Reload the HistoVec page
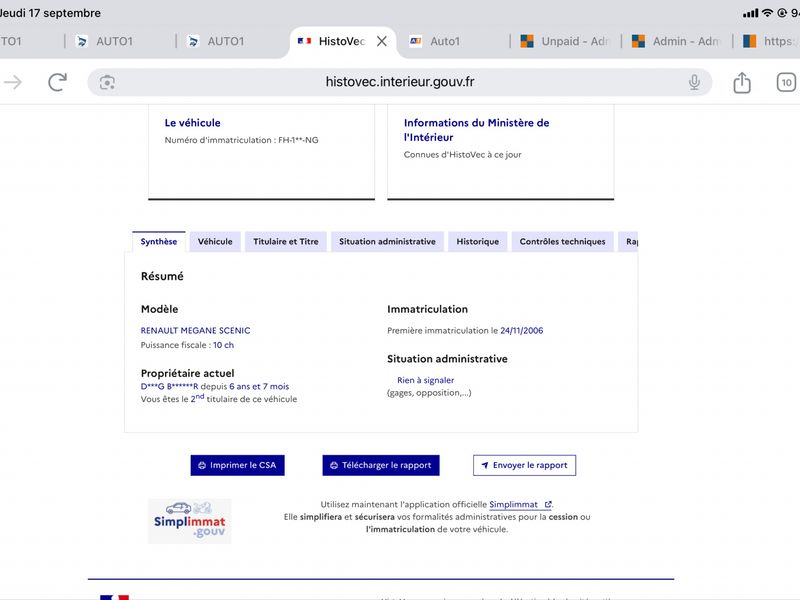The height and width of the screenshot is (600, 800). pyautogui.click(x=57, y=82)
